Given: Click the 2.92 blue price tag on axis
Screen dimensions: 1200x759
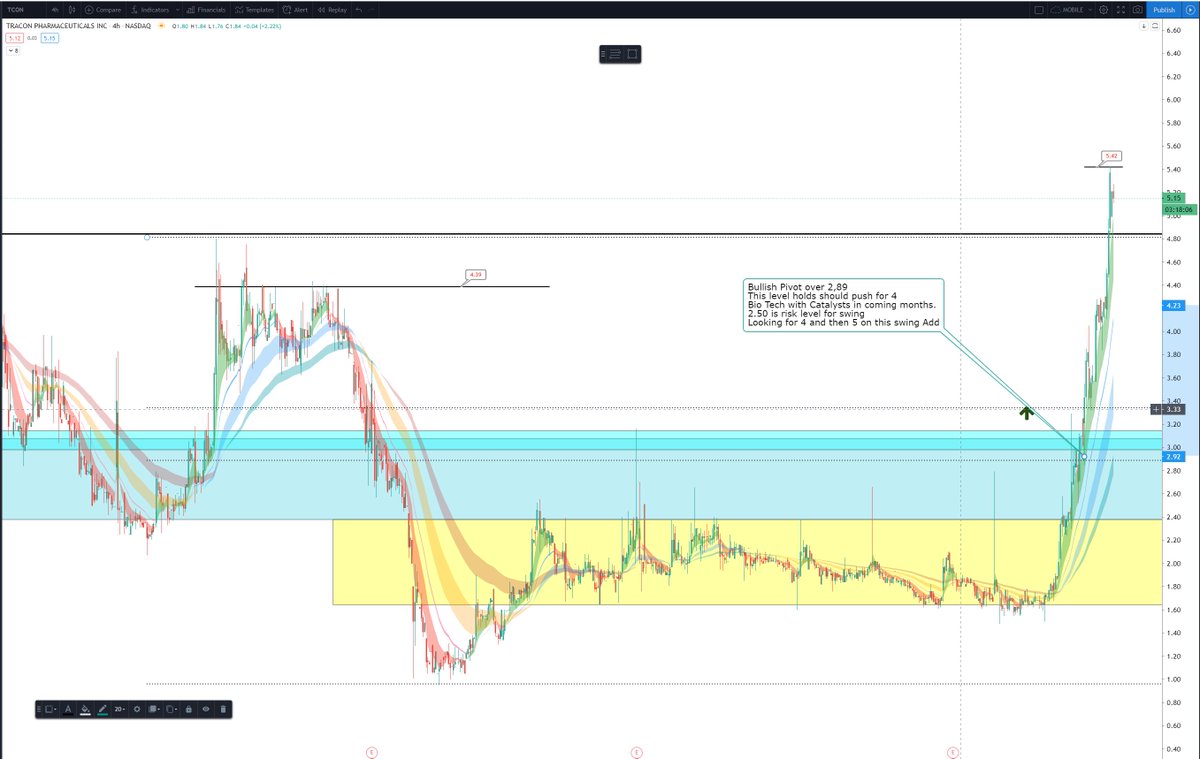Looking at the screenshot, I should 1174,457.
